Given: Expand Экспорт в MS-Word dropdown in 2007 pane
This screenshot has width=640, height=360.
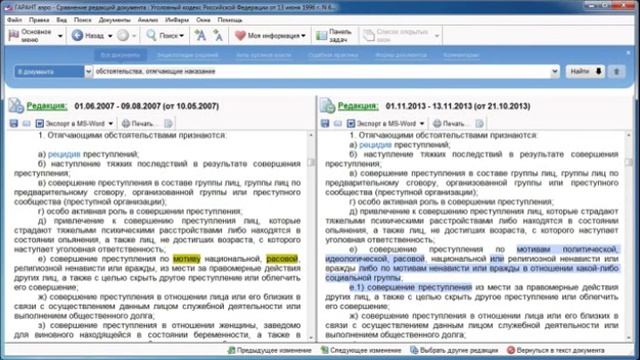Looking at the screenshot, I should point(111,123).
